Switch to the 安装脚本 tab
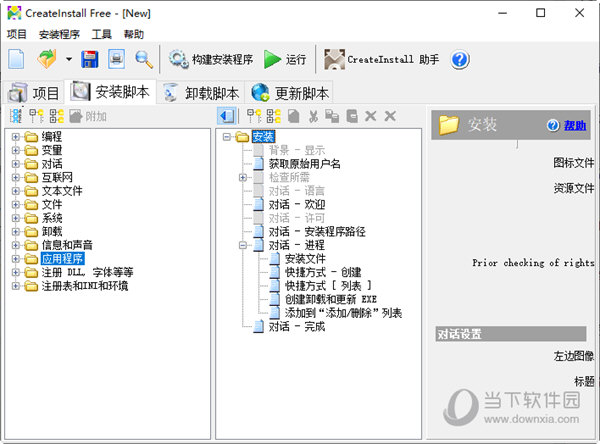This screenshot has width=600, height=444. (x=110, y=92)
